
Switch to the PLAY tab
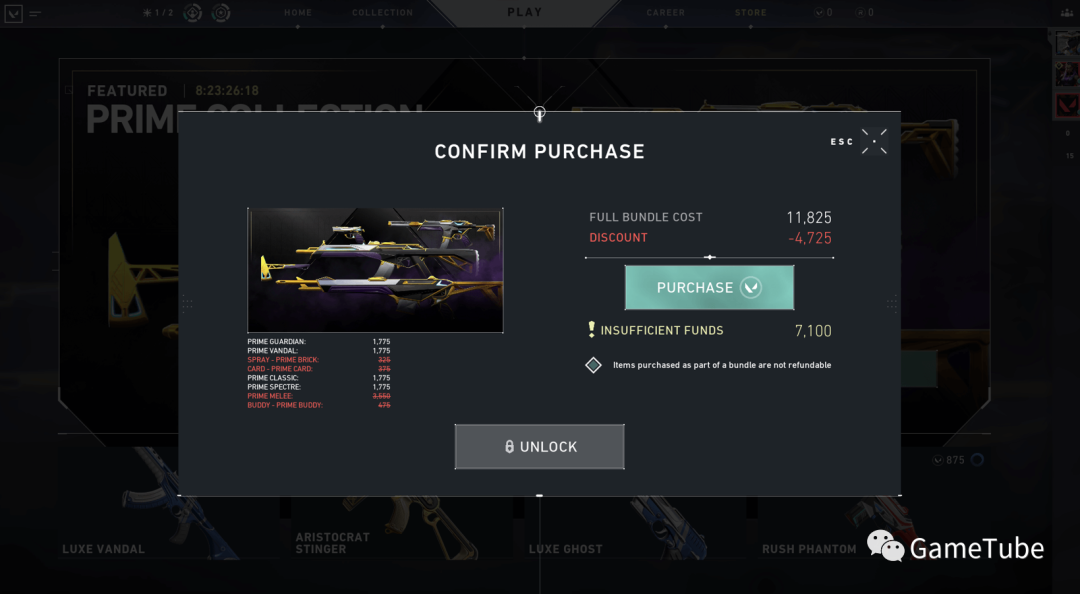click(x=525, y=12)
